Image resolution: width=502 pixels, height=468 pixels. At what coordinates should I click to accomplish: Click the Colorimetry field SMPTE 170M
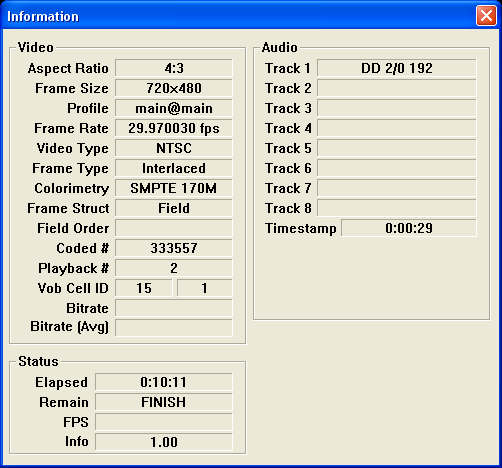pyautogui.click(x=174, y=188)
